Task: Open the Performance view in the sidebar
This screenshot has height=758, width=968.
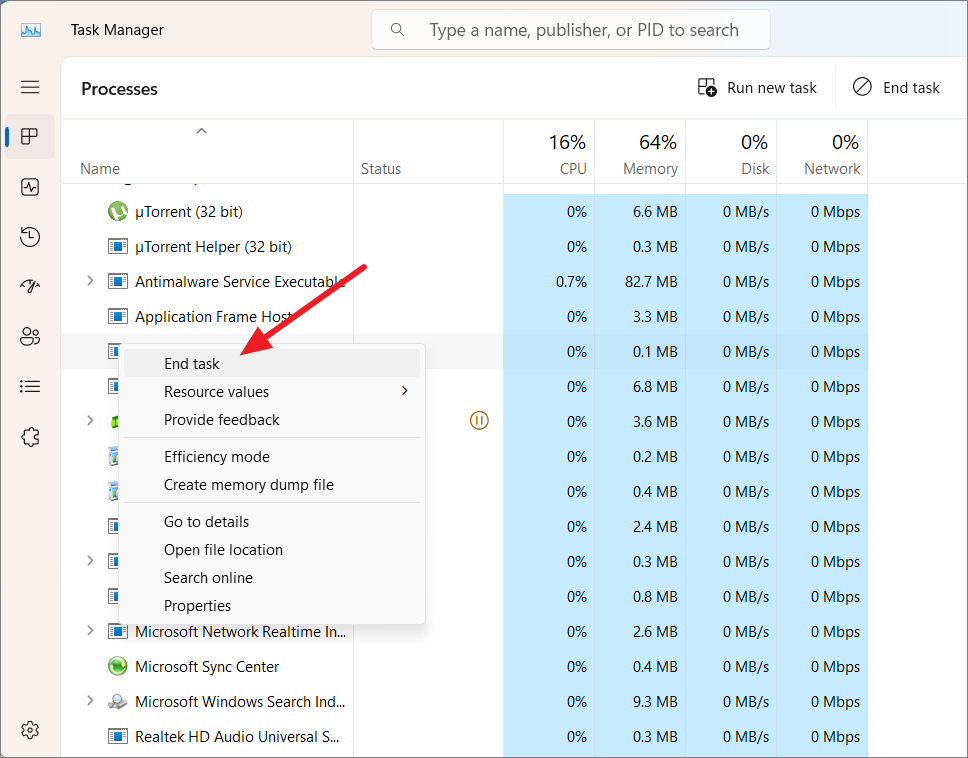Action: (30, 187)
